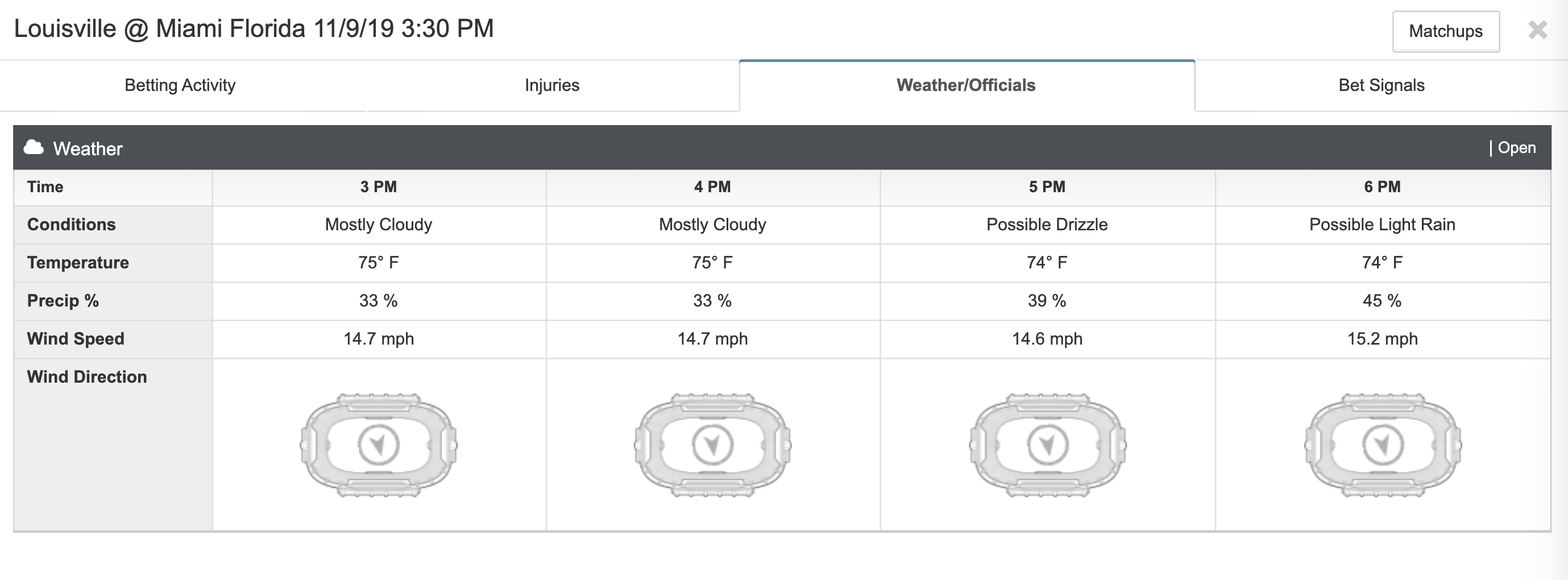Click the 3 PM wind direction stadium icon
The image size is (1568, 580).
[379, 445]
